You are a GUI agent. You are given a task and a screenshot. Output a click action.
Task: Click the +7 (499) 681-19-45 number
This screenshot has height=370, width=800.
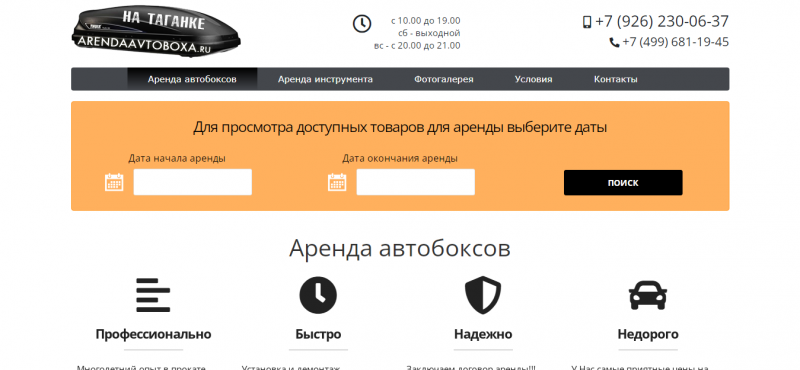676,42
